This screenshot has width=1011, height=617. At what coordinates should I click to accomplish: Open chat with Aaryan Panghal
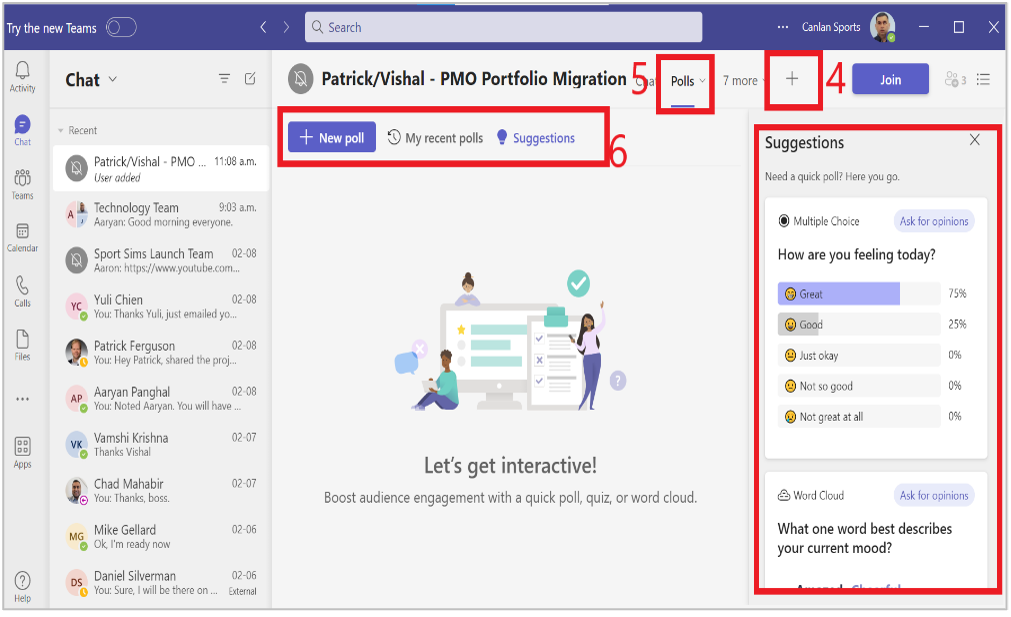[x=161, y=398]
